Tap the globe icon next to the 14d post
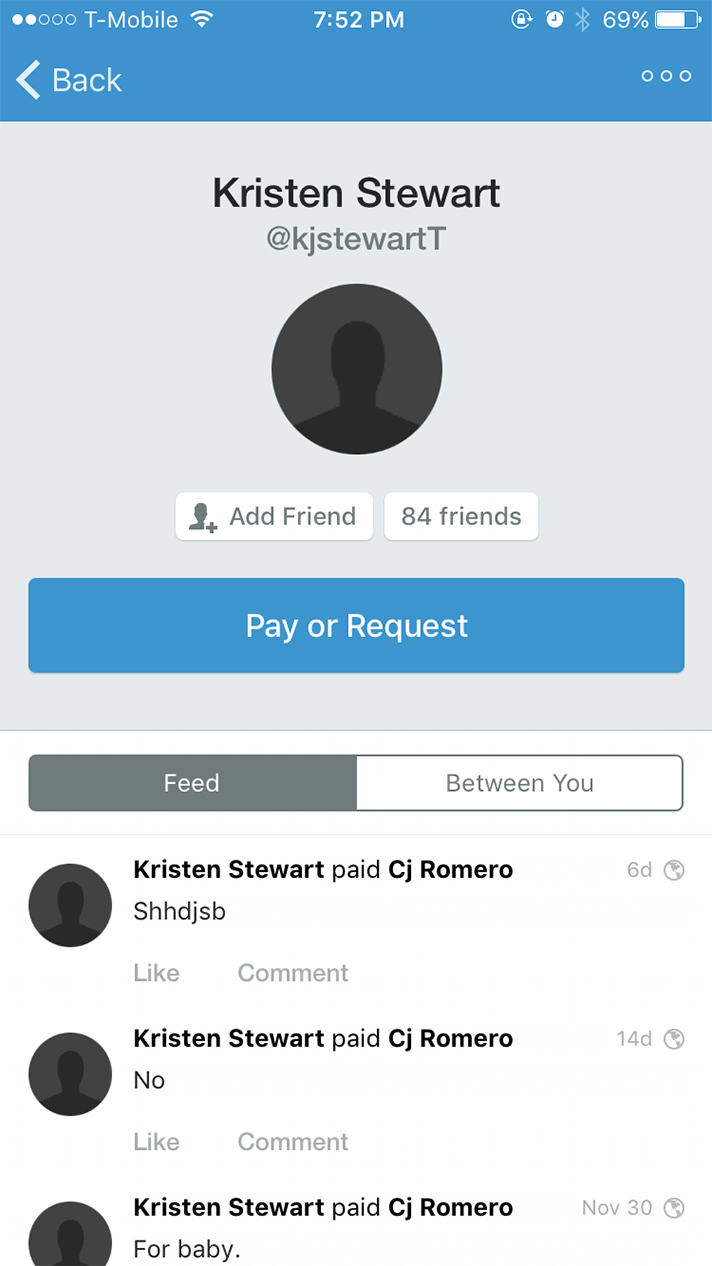 pyautogui.click(x=676, y=1039)
